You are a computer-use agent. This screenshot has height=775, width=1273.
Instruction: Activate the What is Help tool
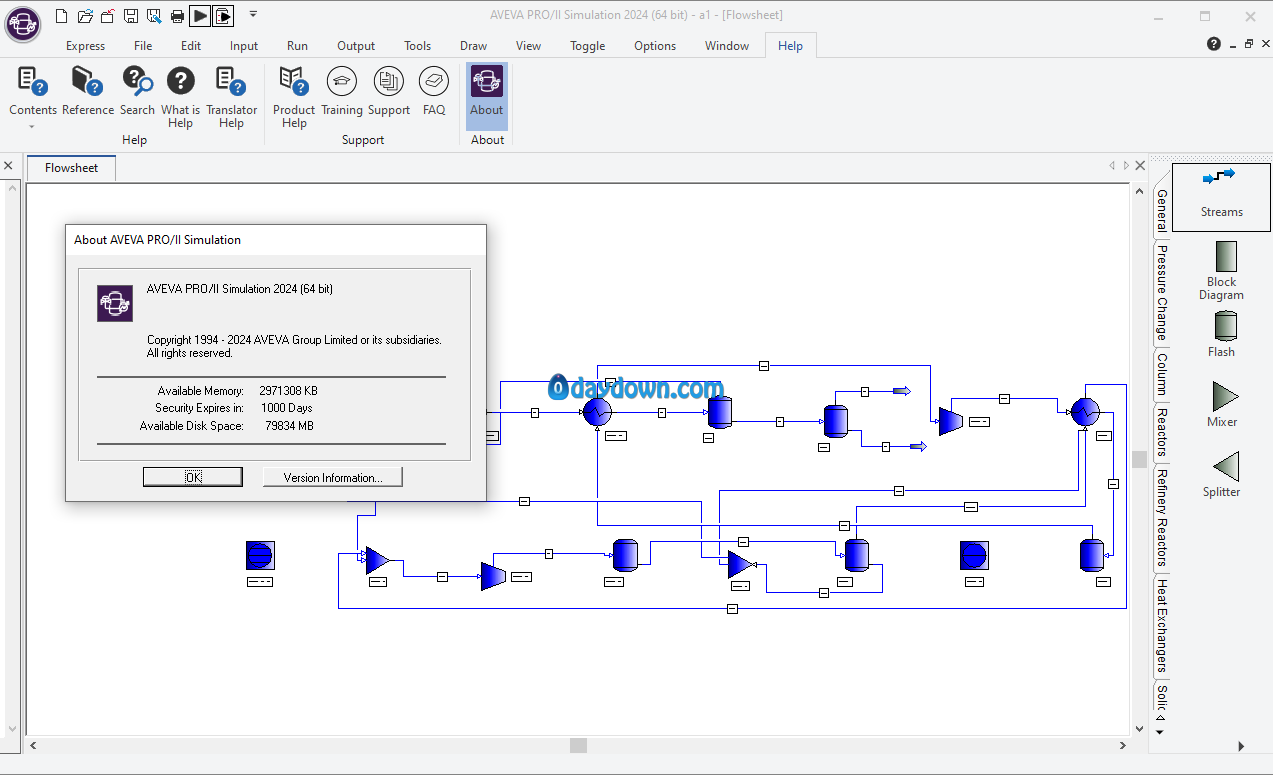pos(180,97)
